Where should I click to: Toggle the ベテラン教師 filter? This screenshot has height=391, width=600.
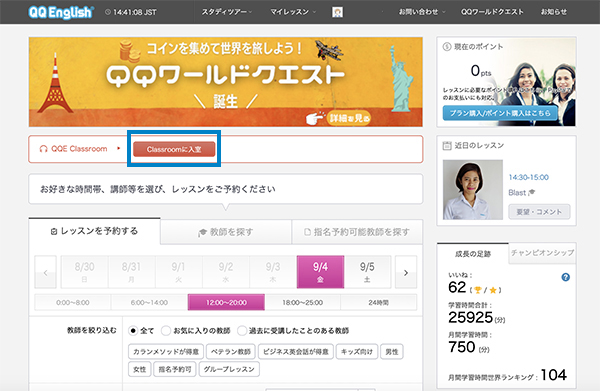[231, 352]
